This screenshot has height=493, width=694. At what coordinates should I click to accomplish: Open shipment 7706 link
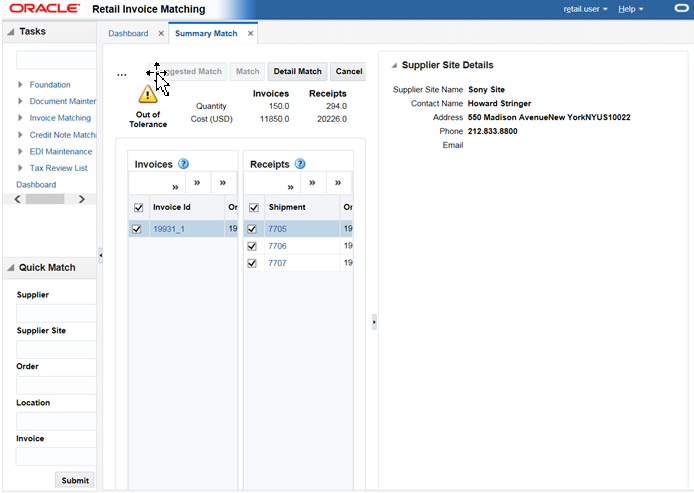(277, 246)
